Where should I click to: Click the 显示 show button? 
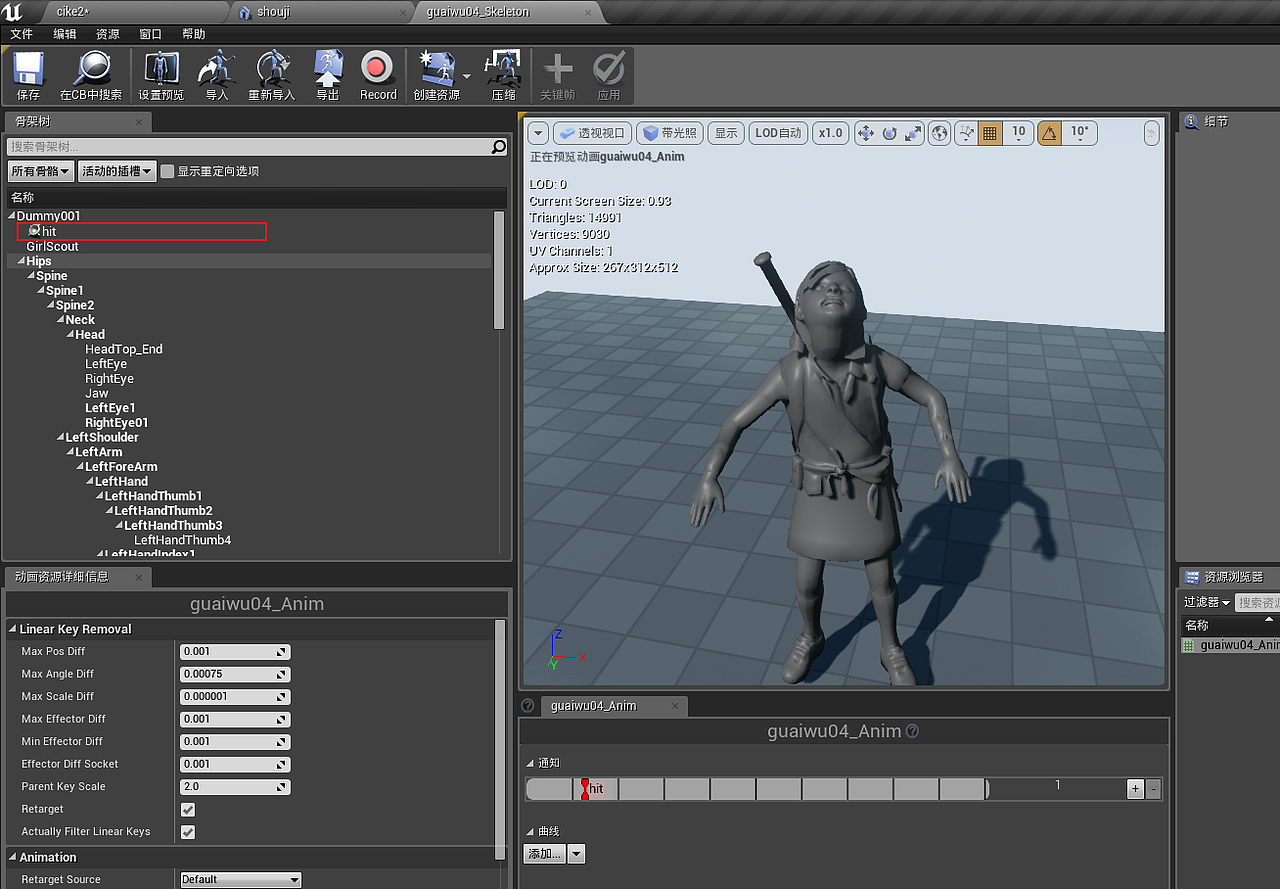(726, 133)
